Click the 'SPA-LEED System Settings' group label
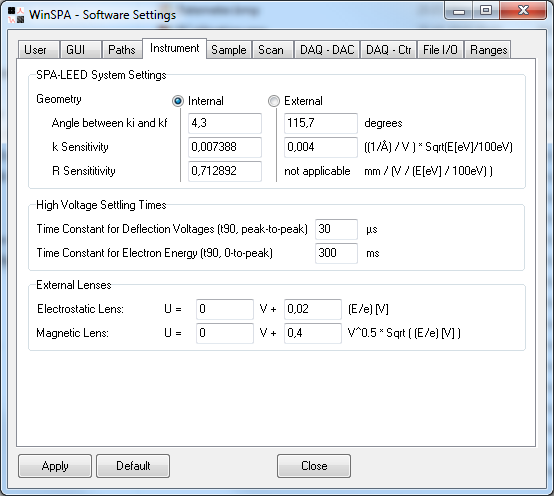Viewport: 554px width, 496px height. 101,75
